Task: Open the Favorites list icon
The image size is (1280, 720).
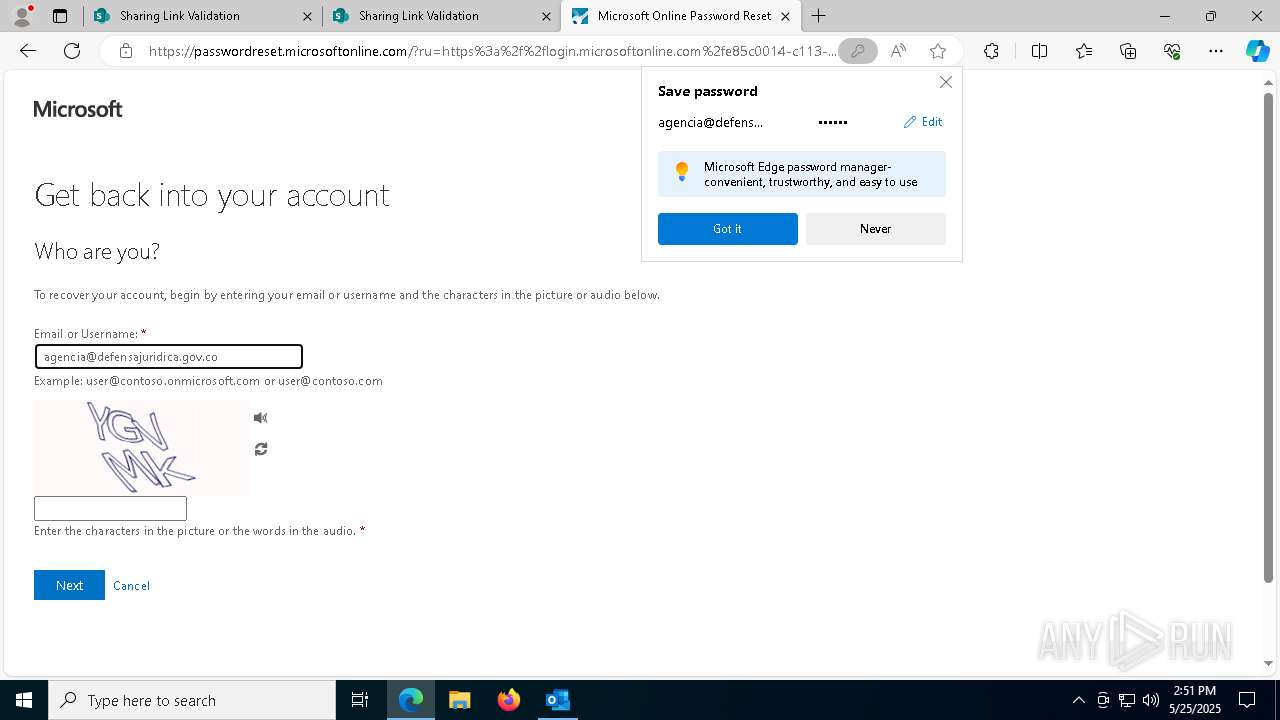Action: tap(1084, 51)
